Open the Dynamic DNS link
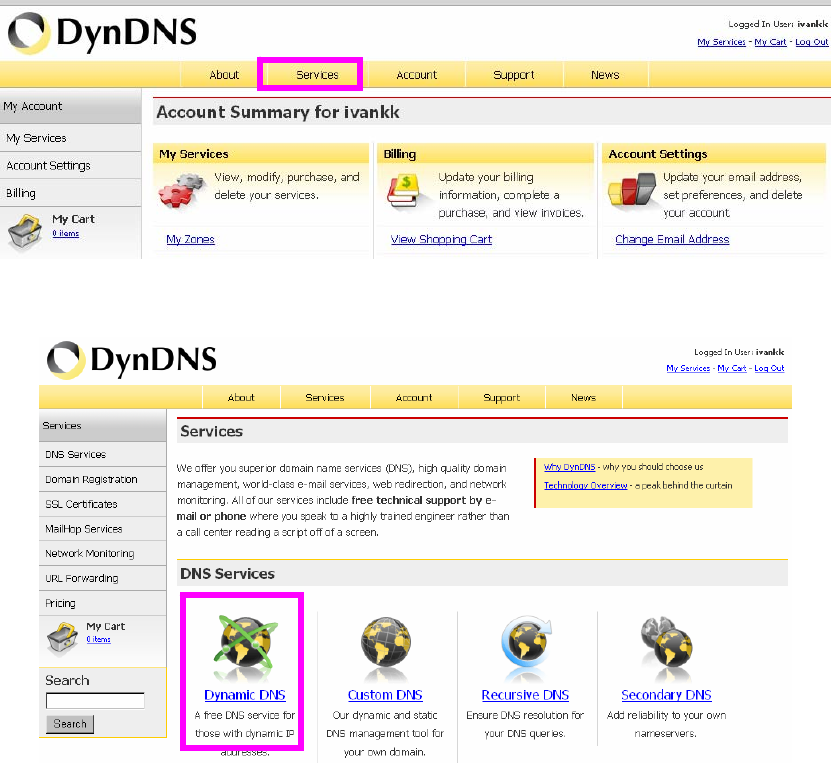 pos(245,695)
